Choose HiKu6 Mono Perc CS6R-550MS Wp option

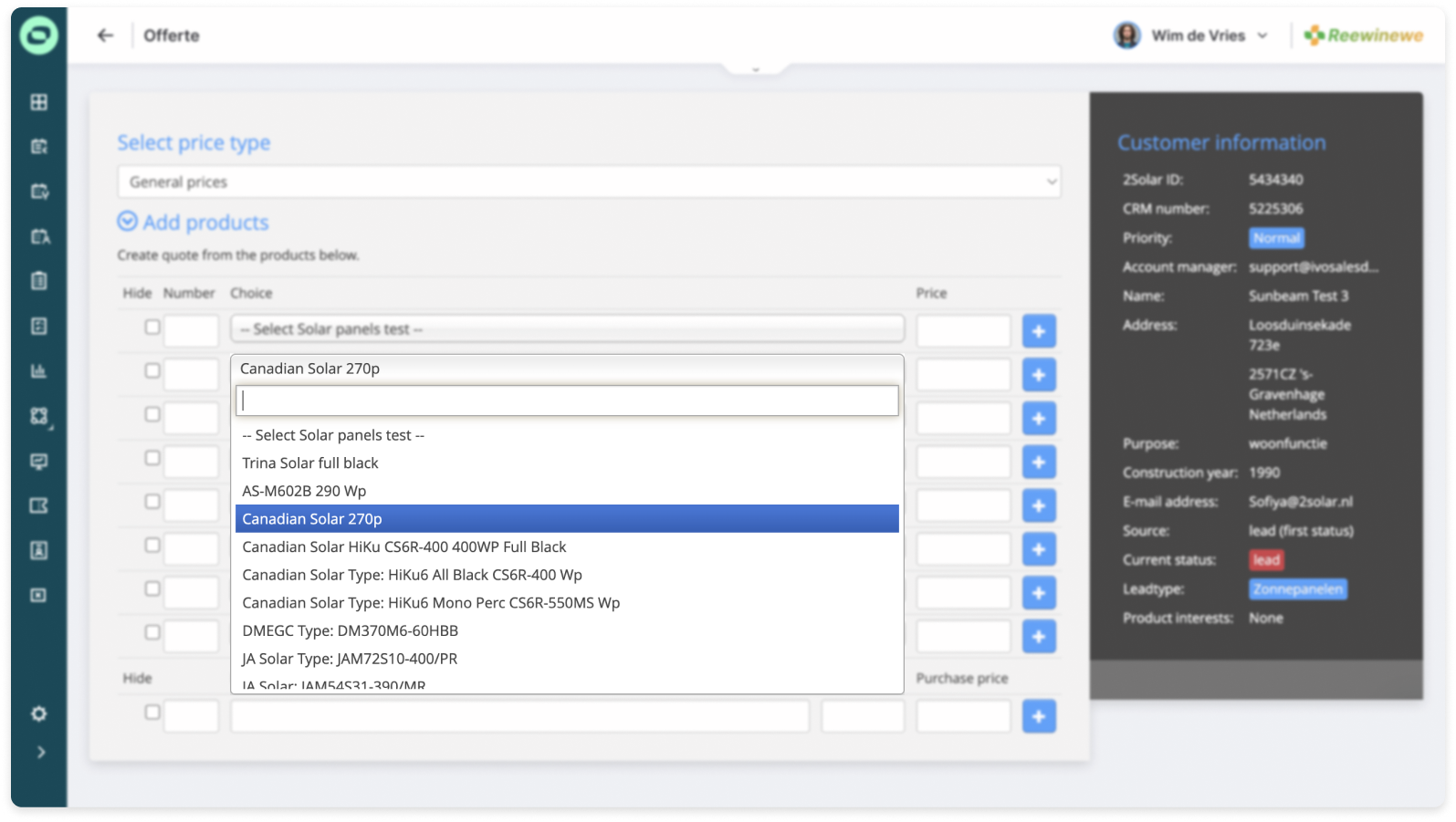tap(567, 603)
